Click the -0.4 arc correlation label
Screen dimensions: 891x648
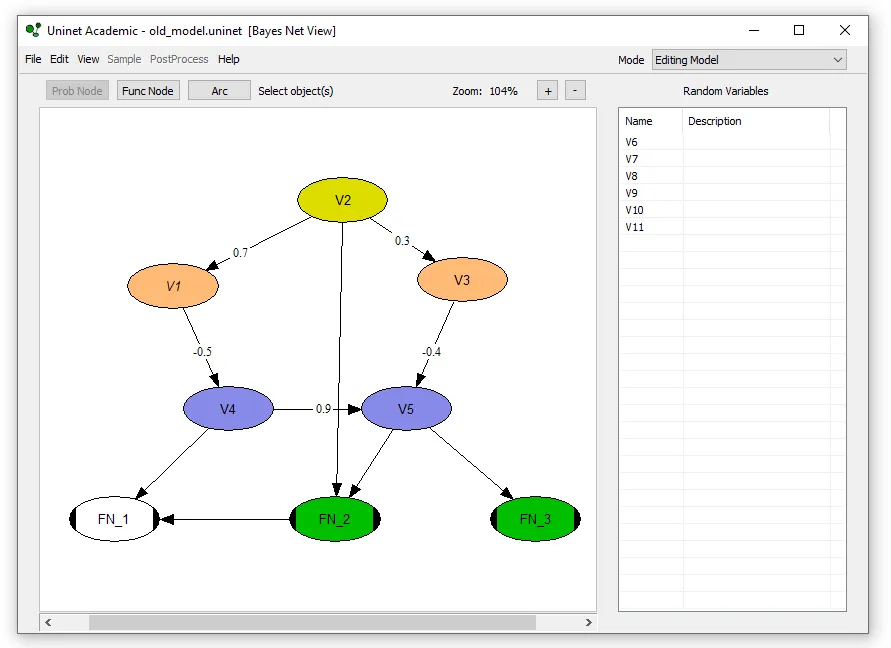[x=431, y=352]
